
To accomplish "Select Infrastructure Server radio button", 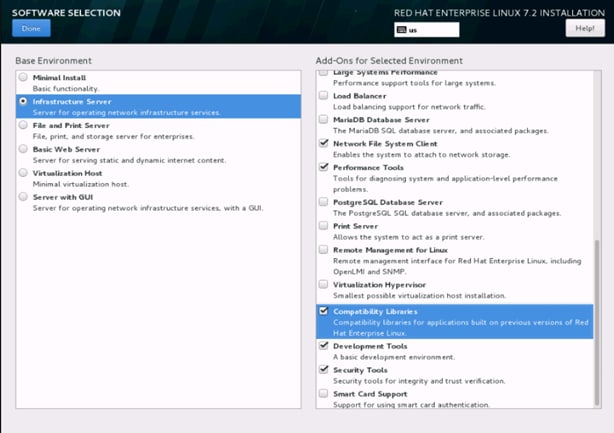I will coord(23,101).
